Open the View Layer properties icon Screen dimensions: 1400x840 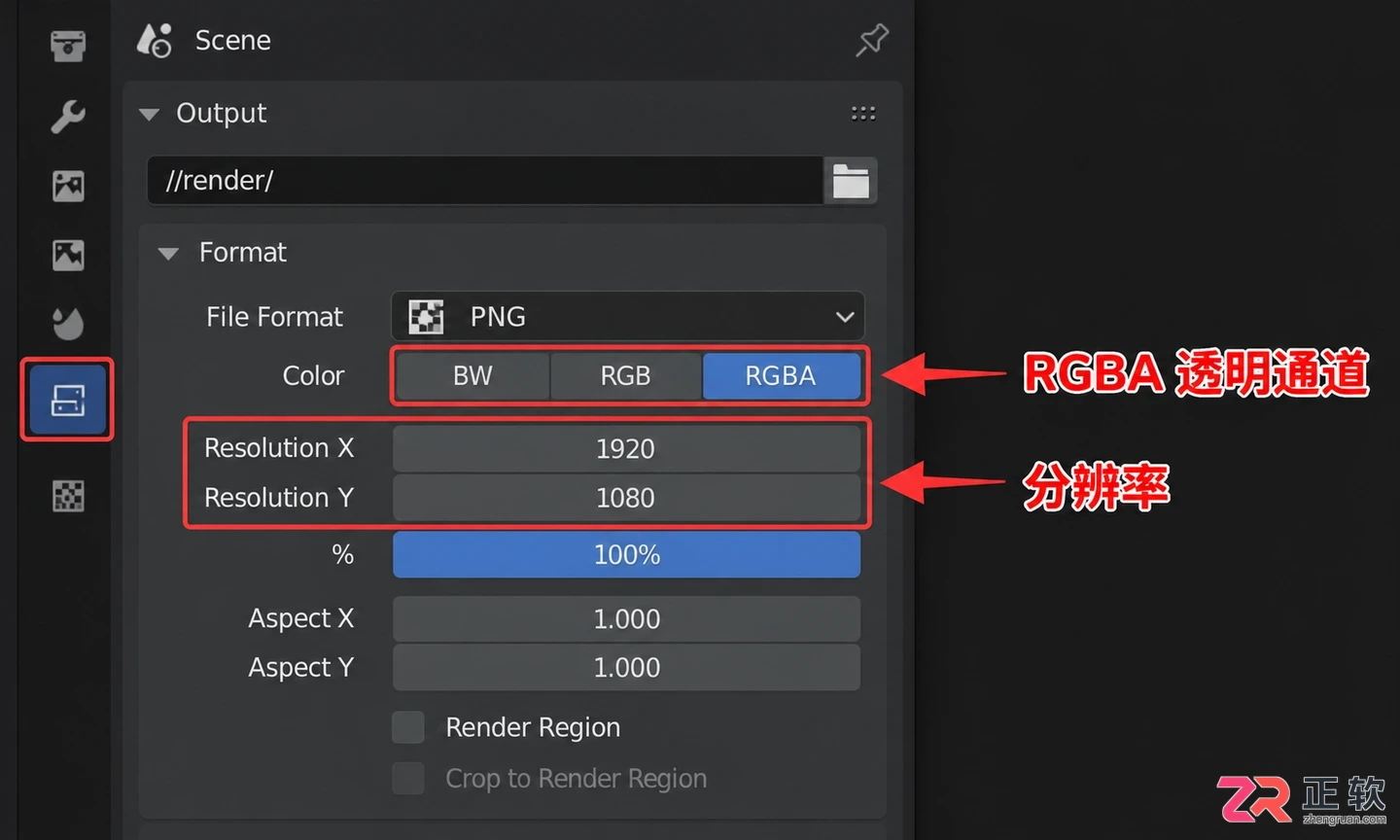(68, 186)
